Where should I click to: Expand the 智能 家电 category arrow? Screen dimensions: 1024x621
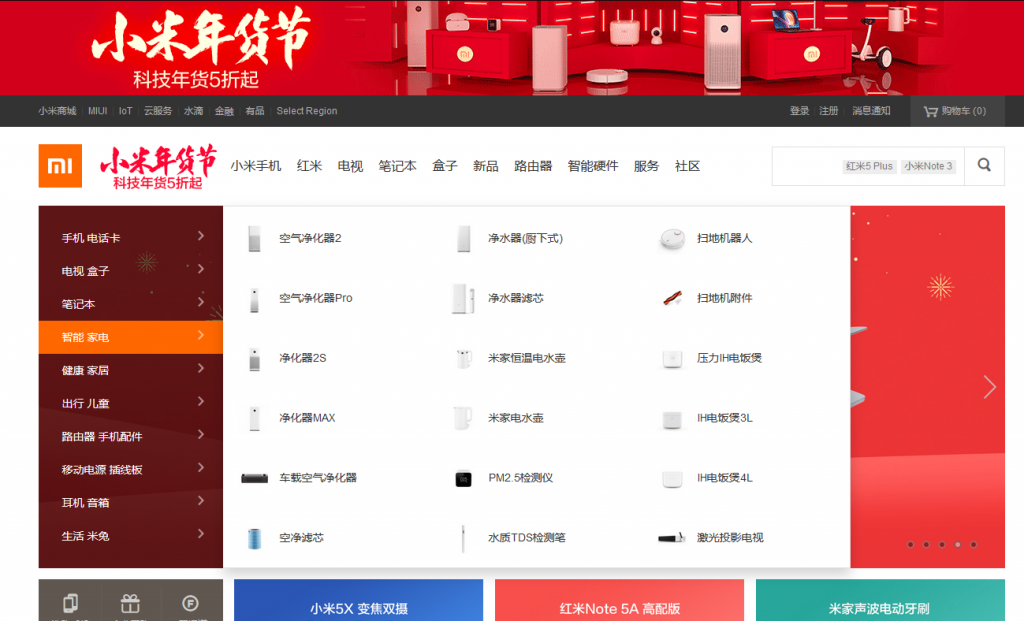click(x=201, y=335)
